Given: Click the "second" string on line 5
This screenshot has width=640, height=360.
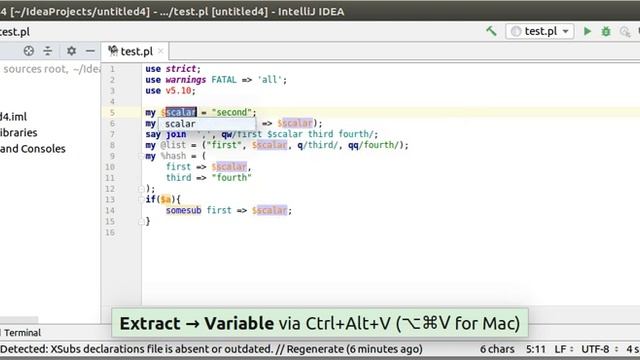Looking at the screenshot, I should [x=231, y=112].
